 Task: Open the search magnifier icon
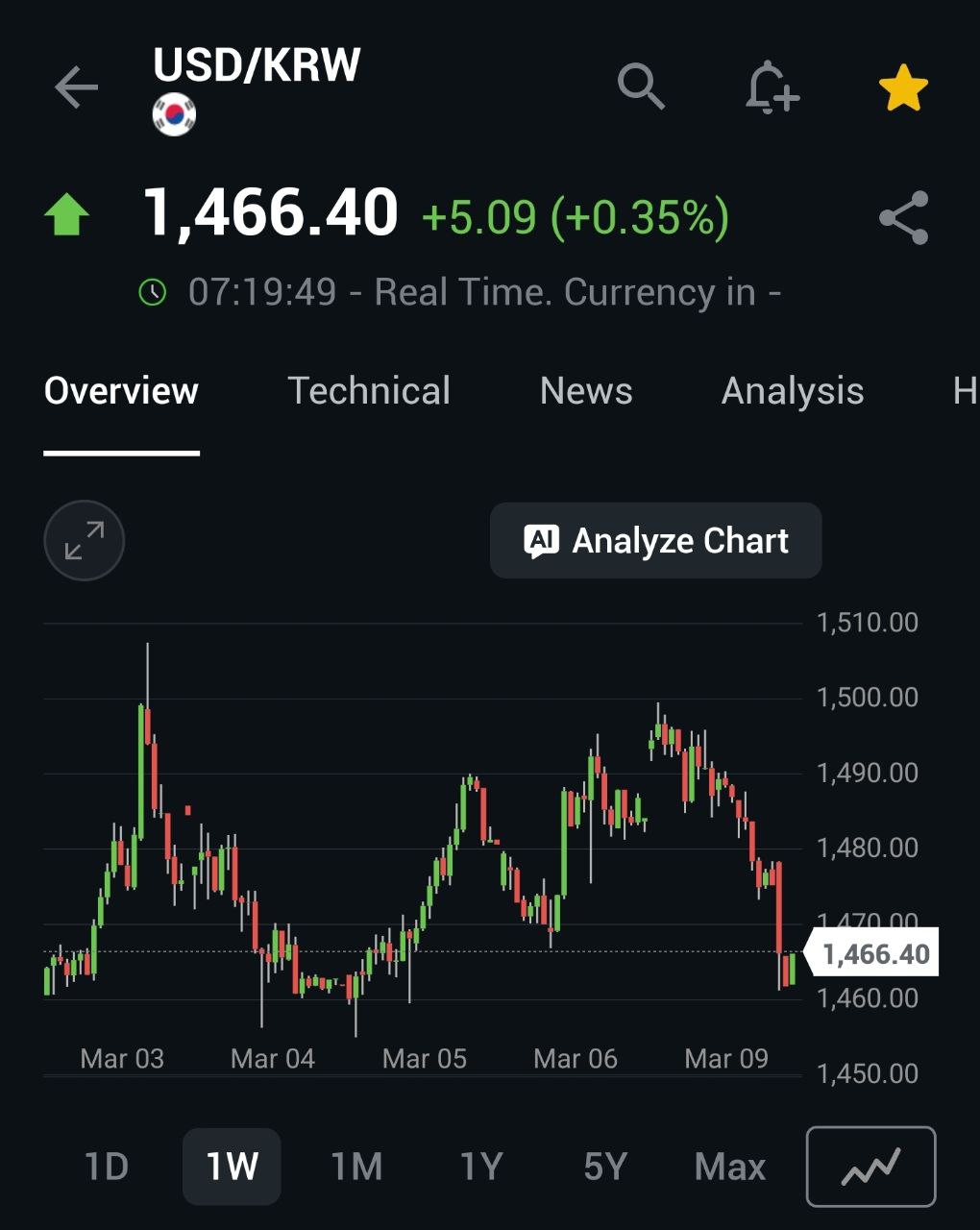[x=641, y=87]
